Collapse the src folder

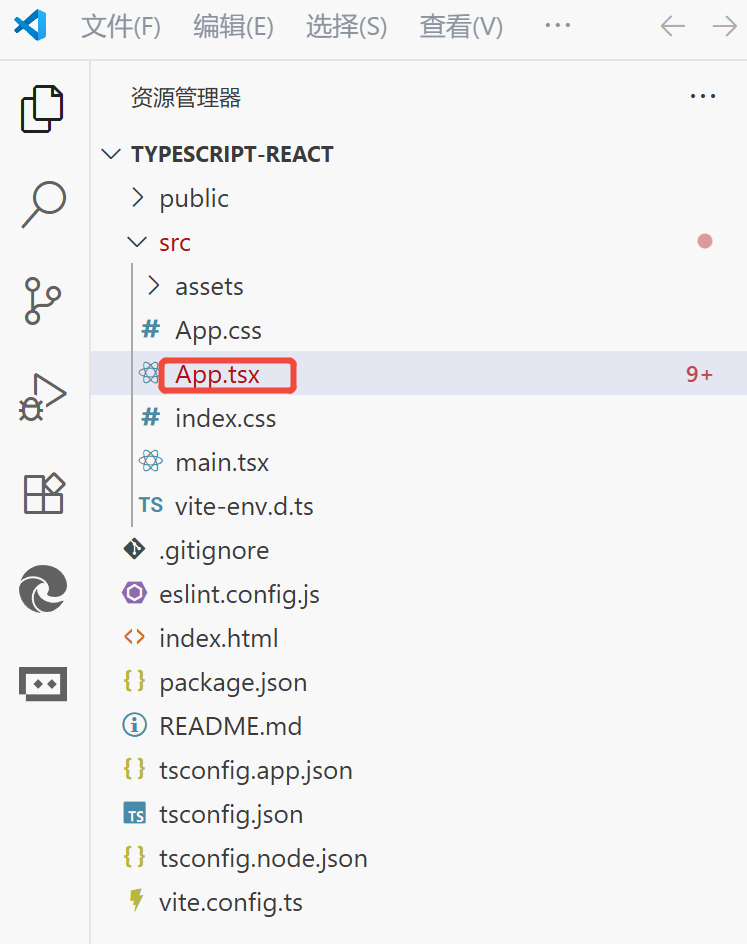(174, 242)
